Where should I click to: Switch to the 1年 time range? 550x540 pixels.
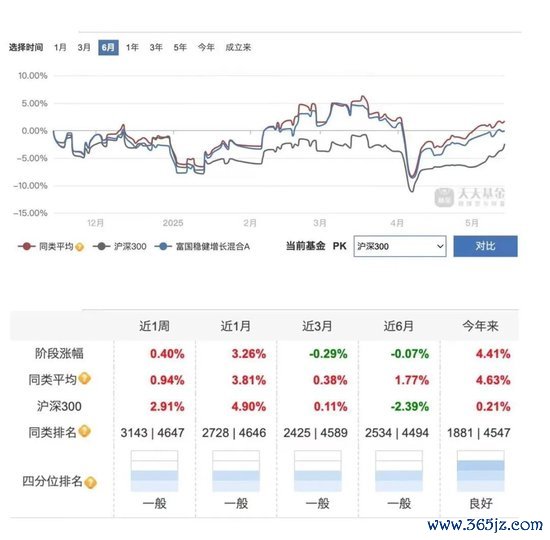[x=132, y=47]
